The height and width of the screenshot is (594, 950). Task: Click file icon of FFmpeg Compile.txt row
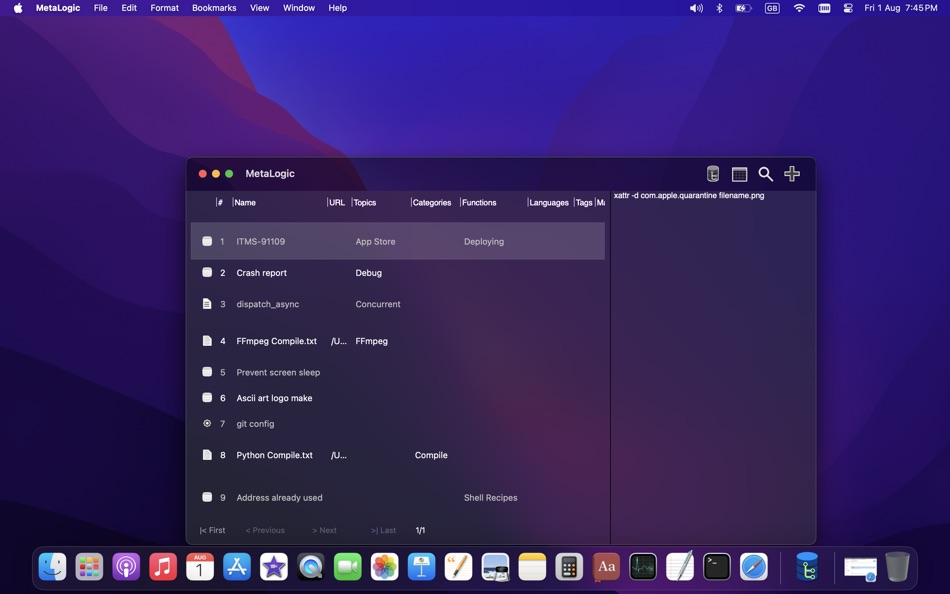207,341
